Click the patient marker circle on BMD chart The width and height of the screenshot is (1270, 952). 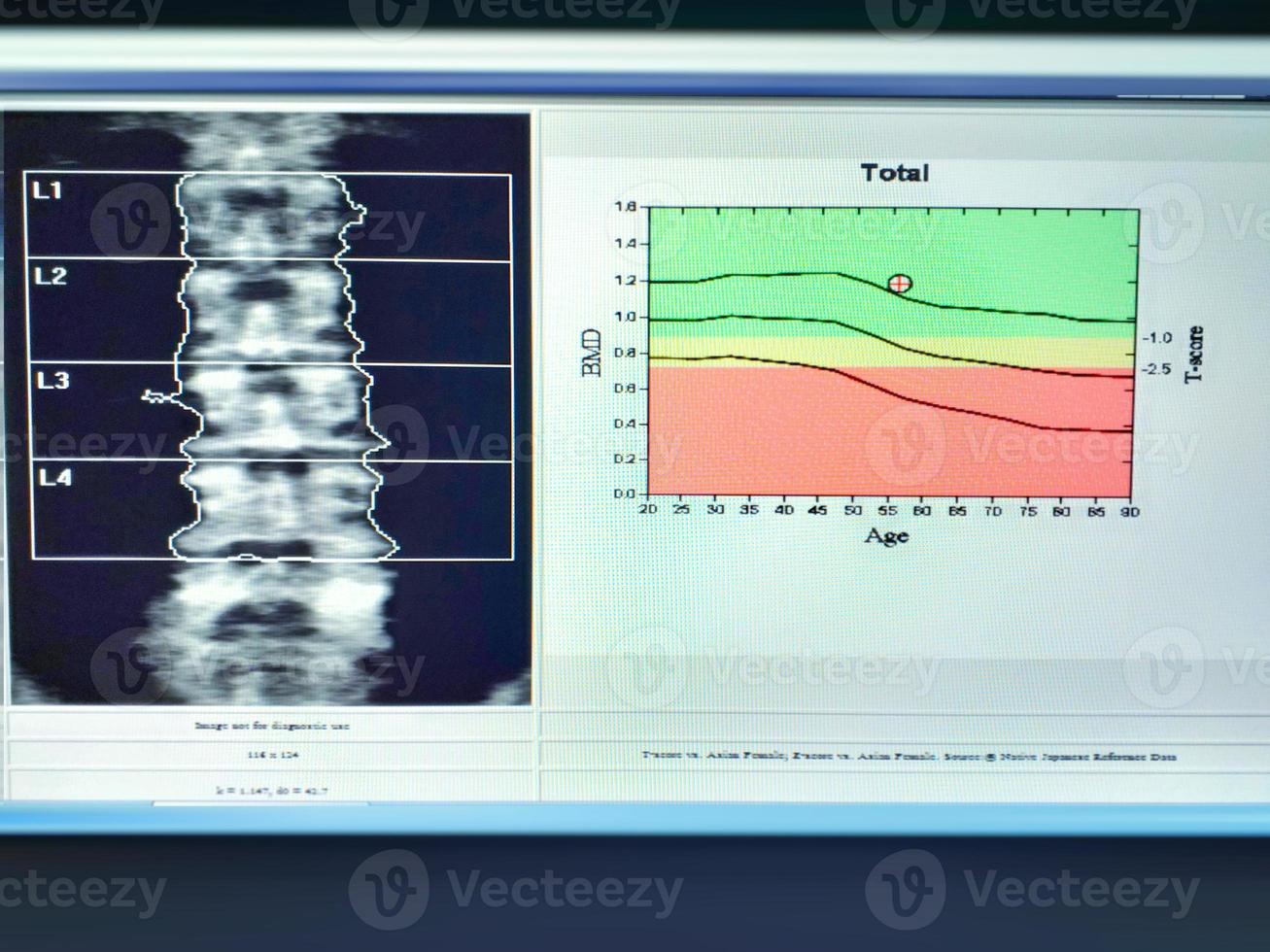click(x=900, y=284)
